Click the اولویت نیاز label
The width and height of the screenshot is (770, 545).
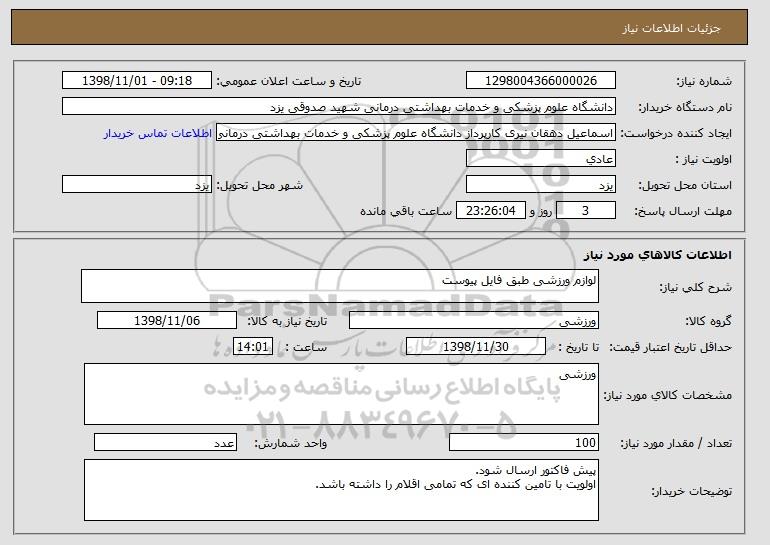[703, 160]
